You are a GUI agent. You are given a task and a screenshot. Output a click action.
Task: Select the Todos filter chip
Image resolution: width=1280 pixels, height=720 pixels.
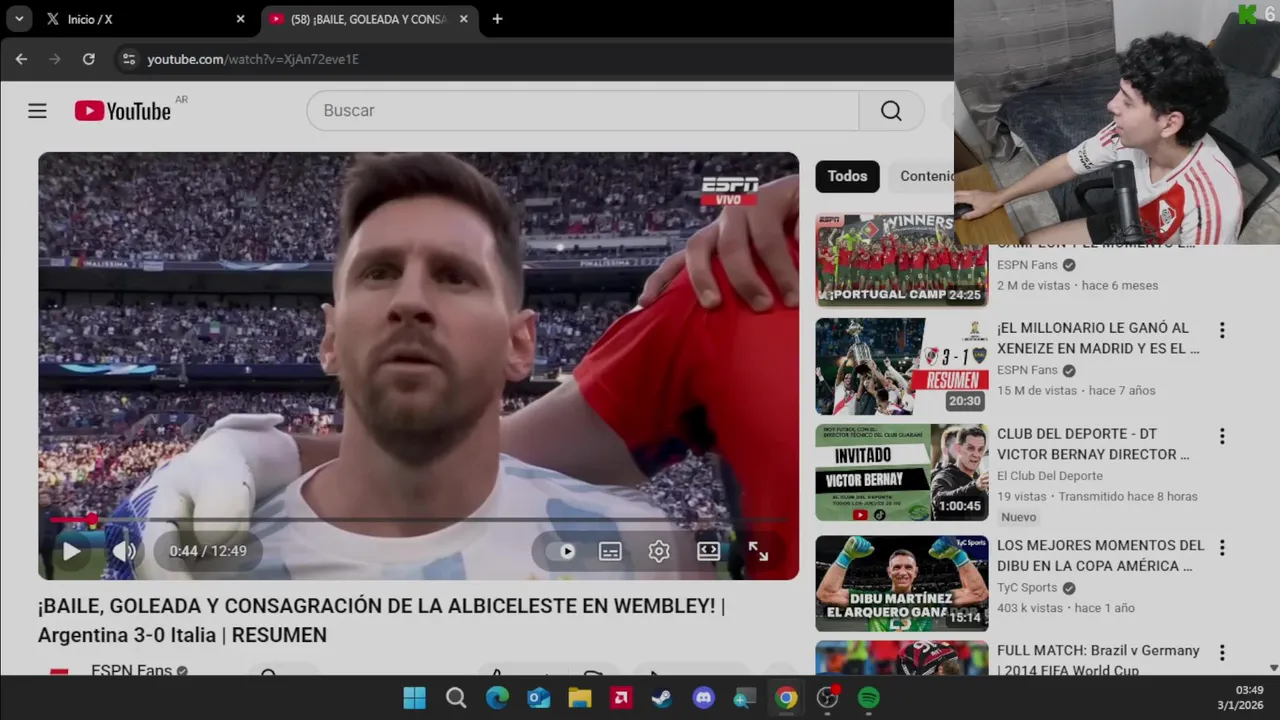coord(847,176)
